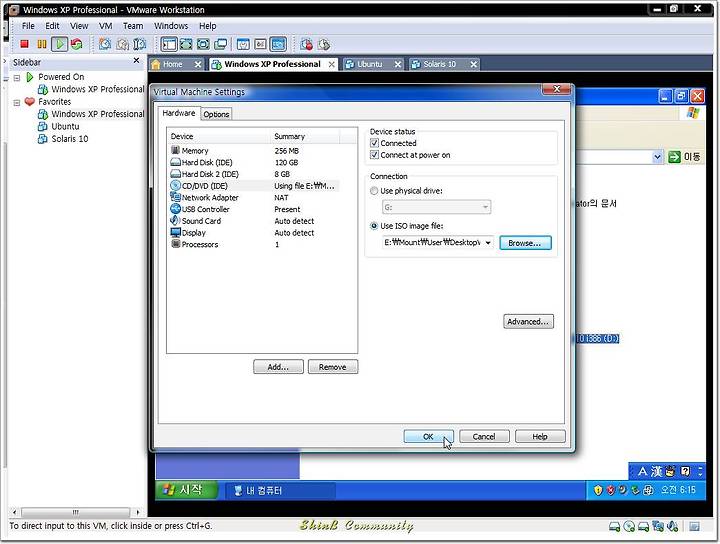Click the CD/DVD (IDE) device icon

[175, 185]
